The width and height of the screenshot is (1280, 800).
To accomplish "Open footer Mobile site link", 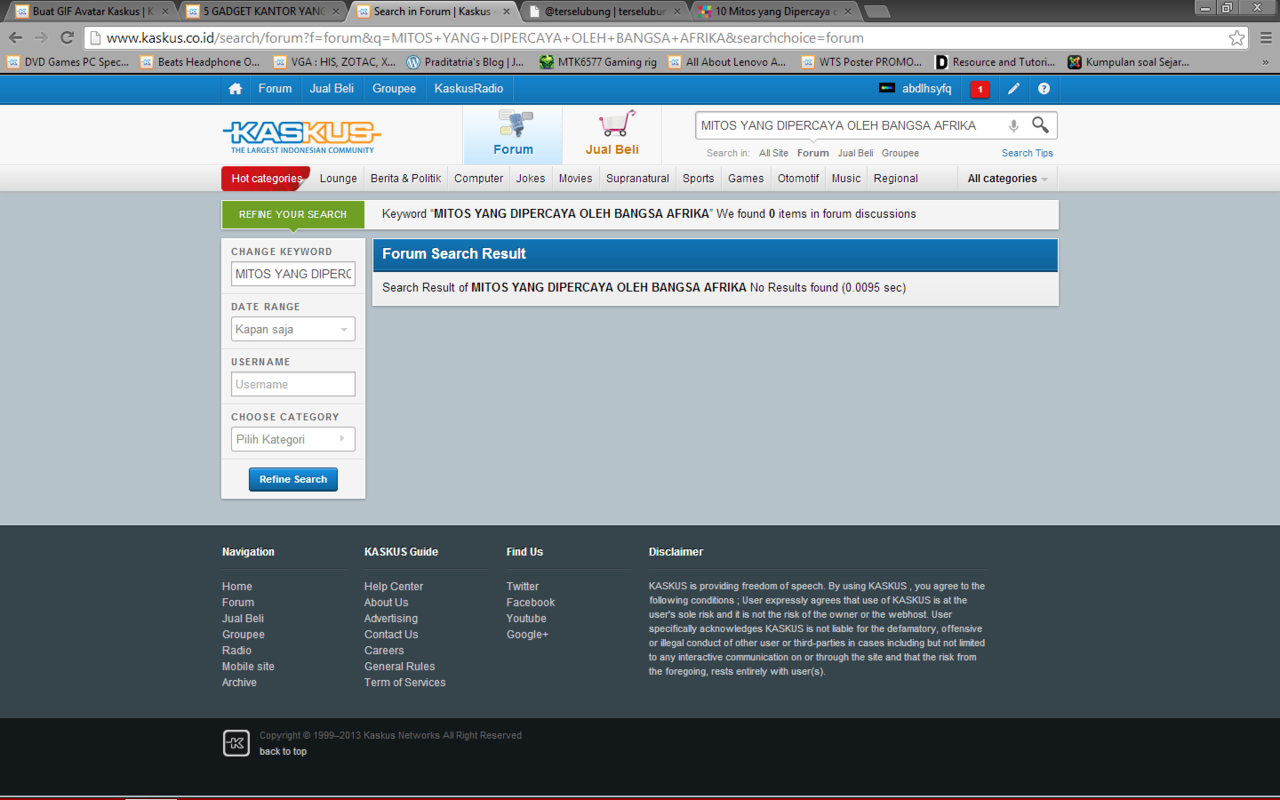I will point(248,667).
